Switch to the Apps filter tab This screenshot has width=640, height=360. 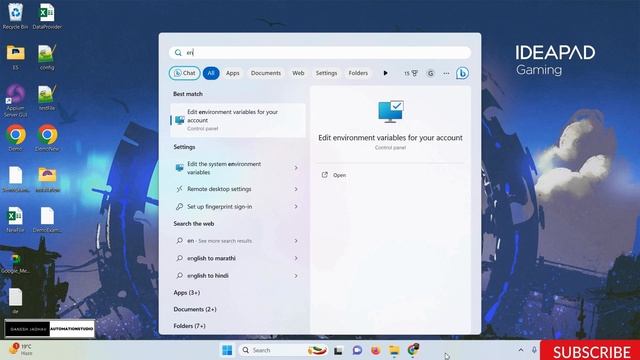[x=233, y=73]
